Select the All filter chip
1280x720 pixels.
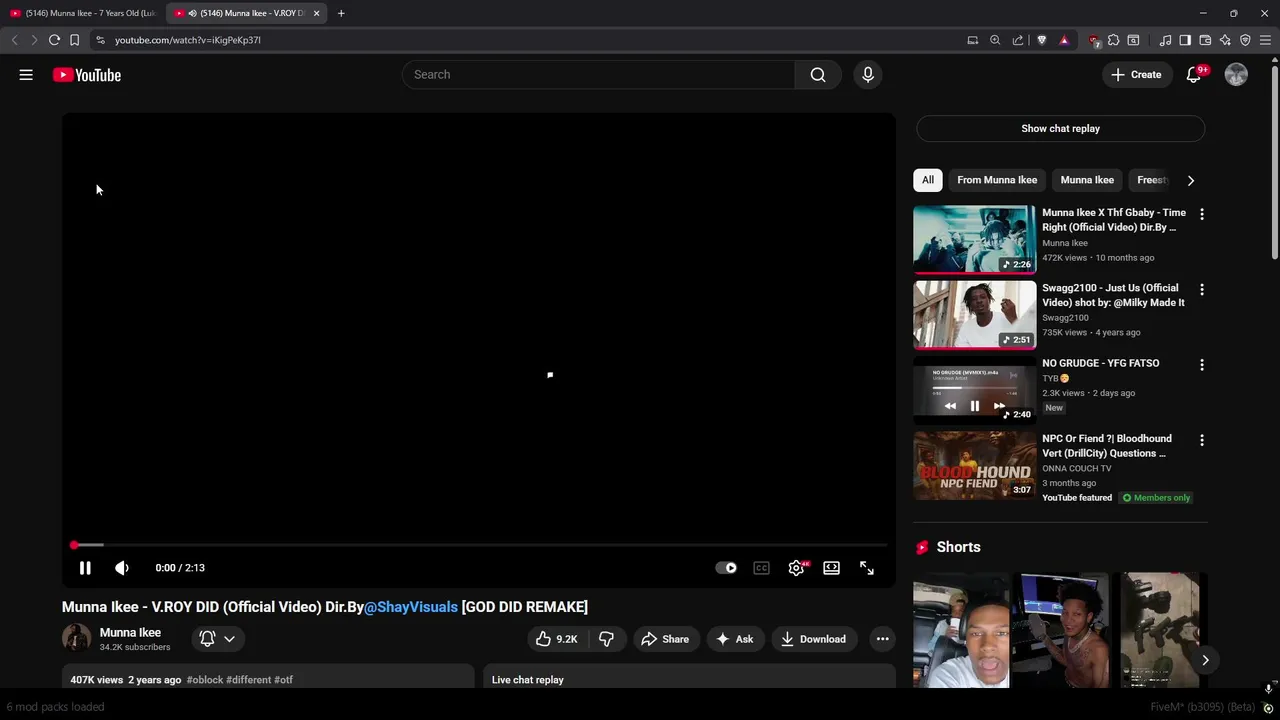(x=928, y=180)
